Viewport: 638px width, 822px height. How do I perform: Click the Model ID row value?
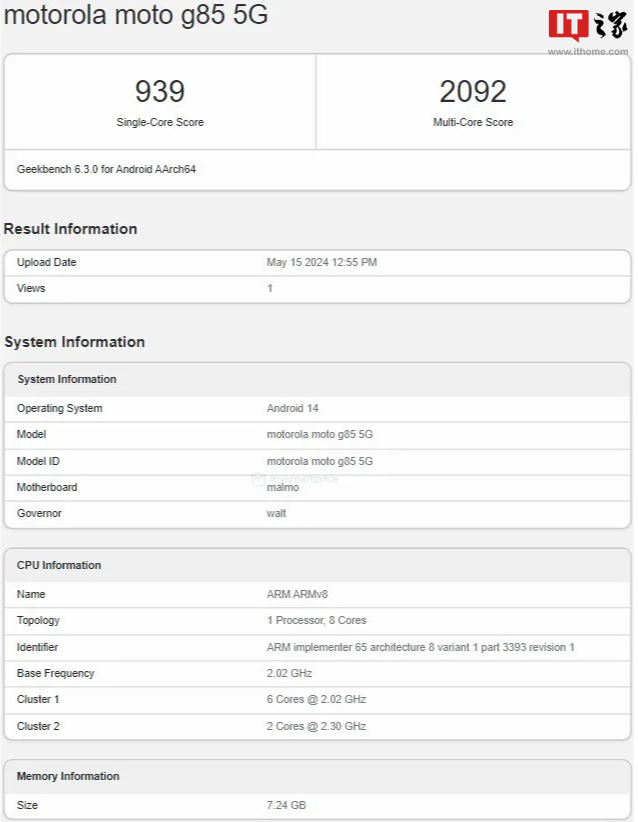click(x=319, y=461)
